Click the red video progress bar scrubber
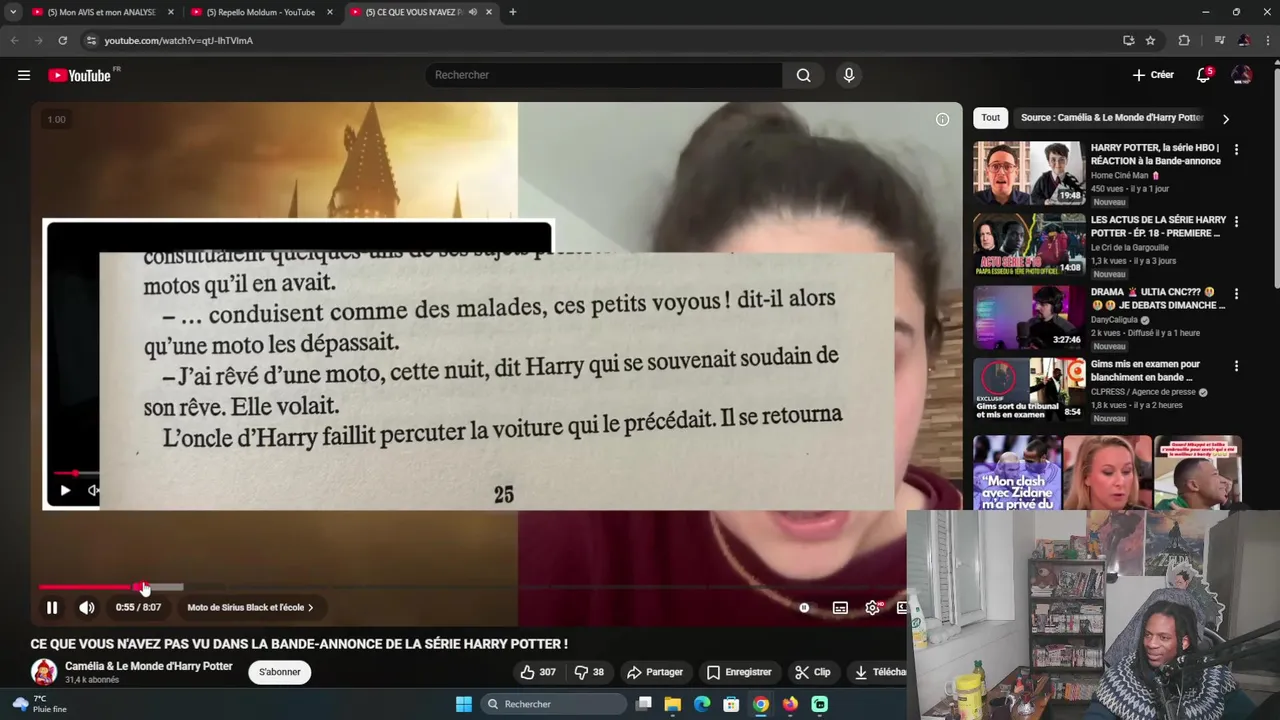Image resolution: width=1280 pixels, height=720 pixels. (x=141, y=587)
